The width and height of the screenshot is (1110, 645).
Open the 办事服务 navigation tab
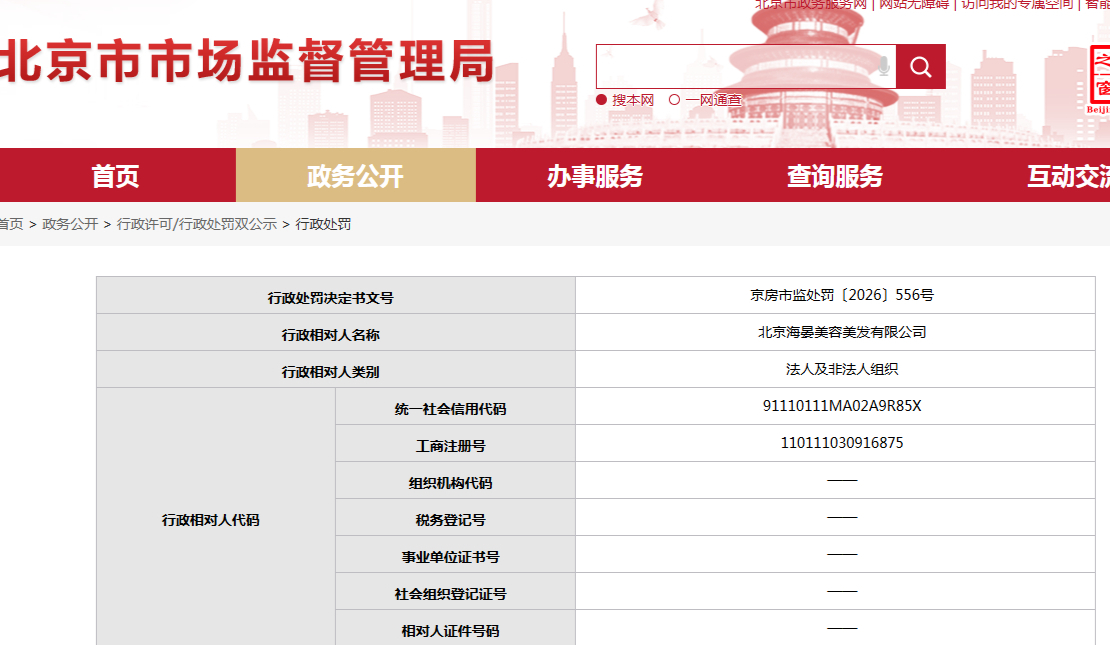click(x=595, y=176)
